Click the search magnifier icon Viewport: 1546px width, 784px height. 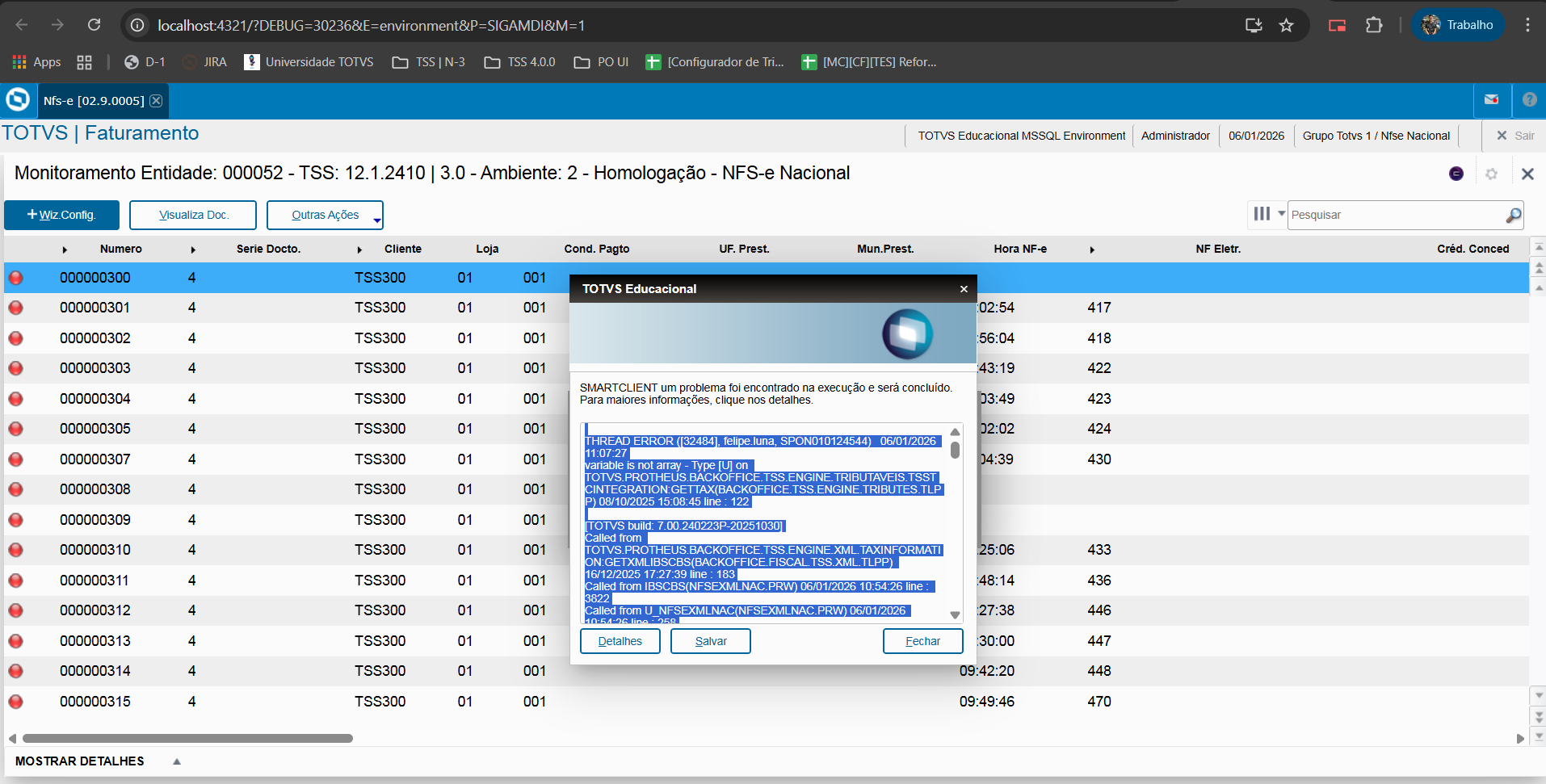1513,215
